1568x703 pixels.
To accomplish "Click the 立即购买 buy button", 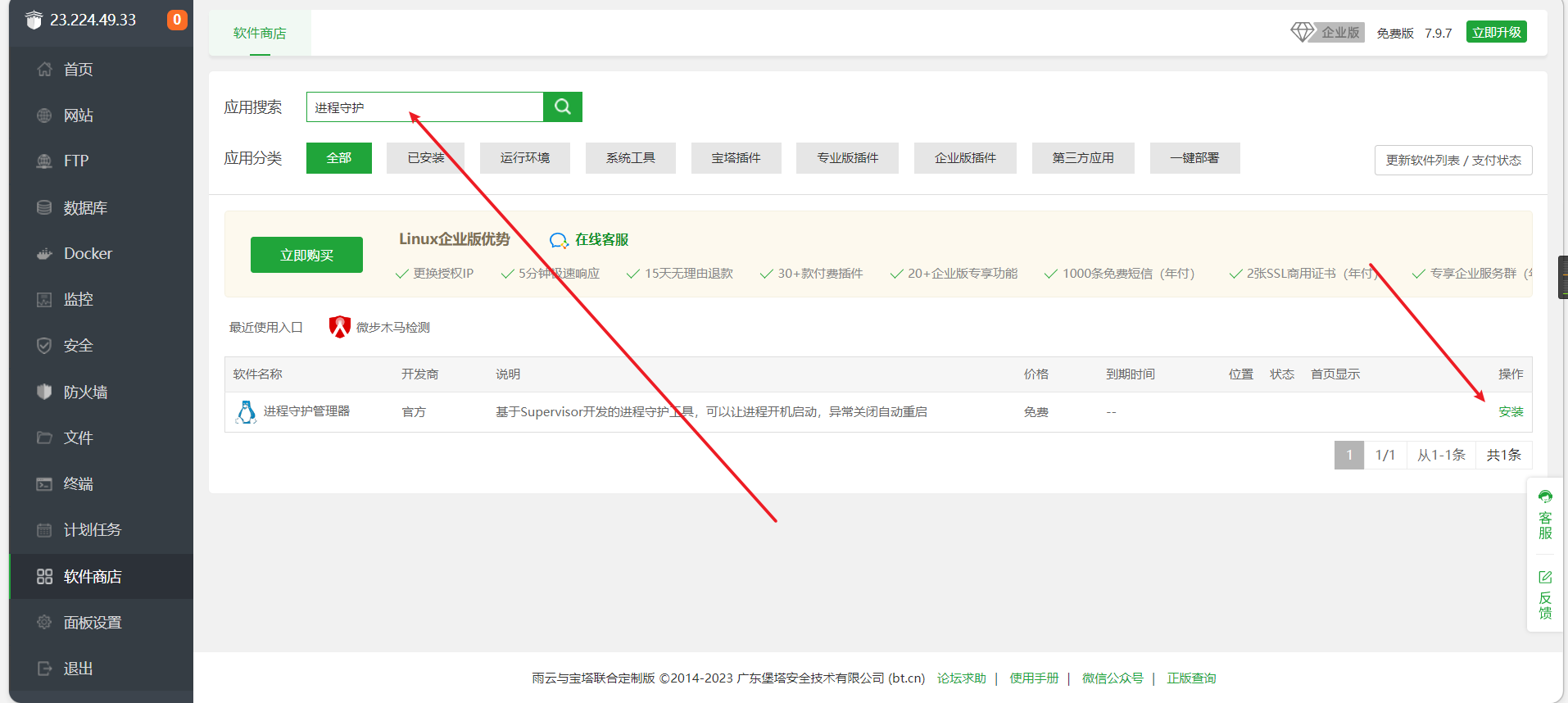I will (x=306, y=255).
